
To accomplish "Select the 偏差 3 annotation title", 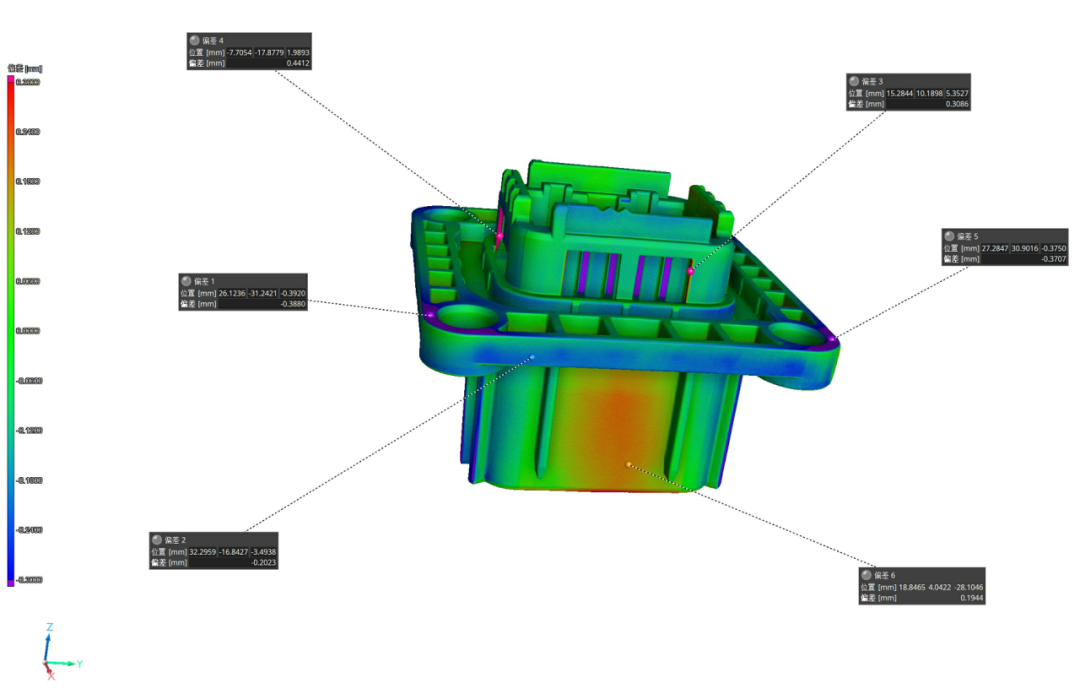I will [x=872, y=81].
